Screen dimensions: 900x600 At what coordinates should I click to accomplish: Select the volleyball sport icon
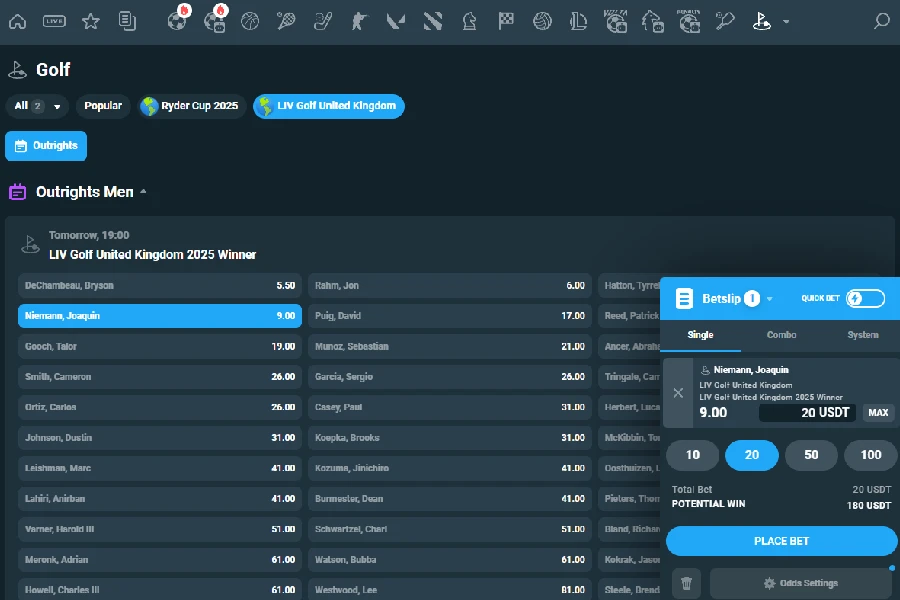coord(542,21)
